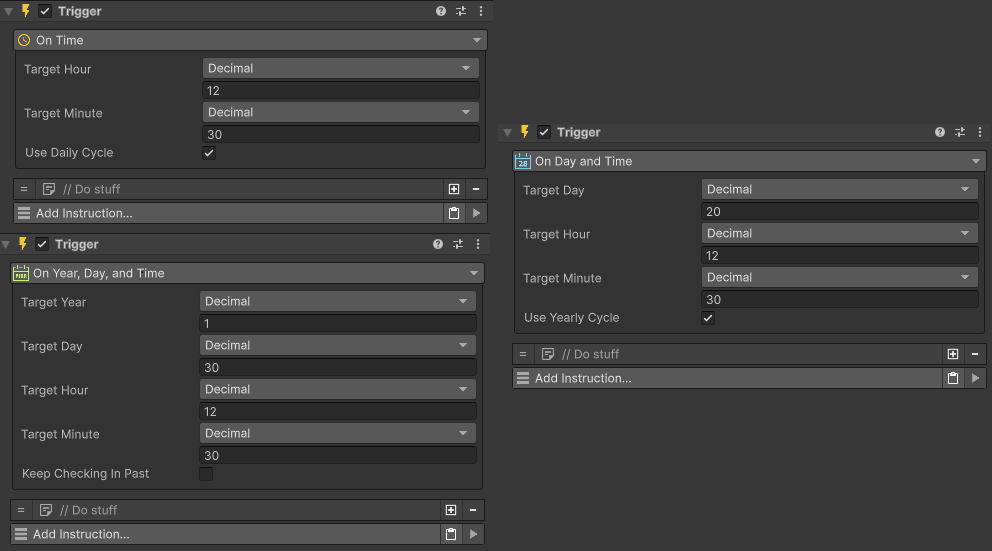Open the On Day and Time event dropdown
This screenshot has height=551, width=992.
[x=748, y=161]
